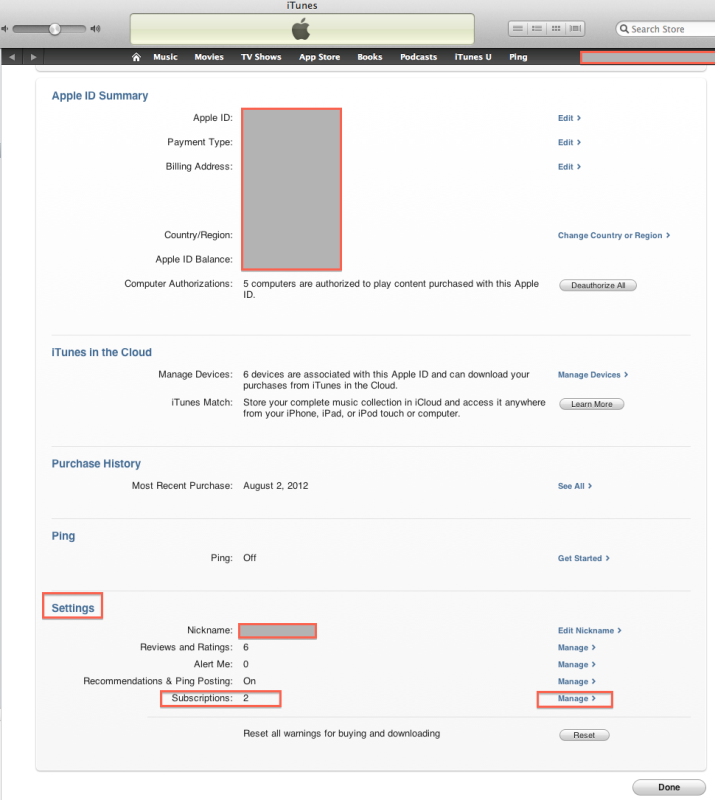
Task: Click the Computer Authorizations label
Action: click(x=179, y=284)
